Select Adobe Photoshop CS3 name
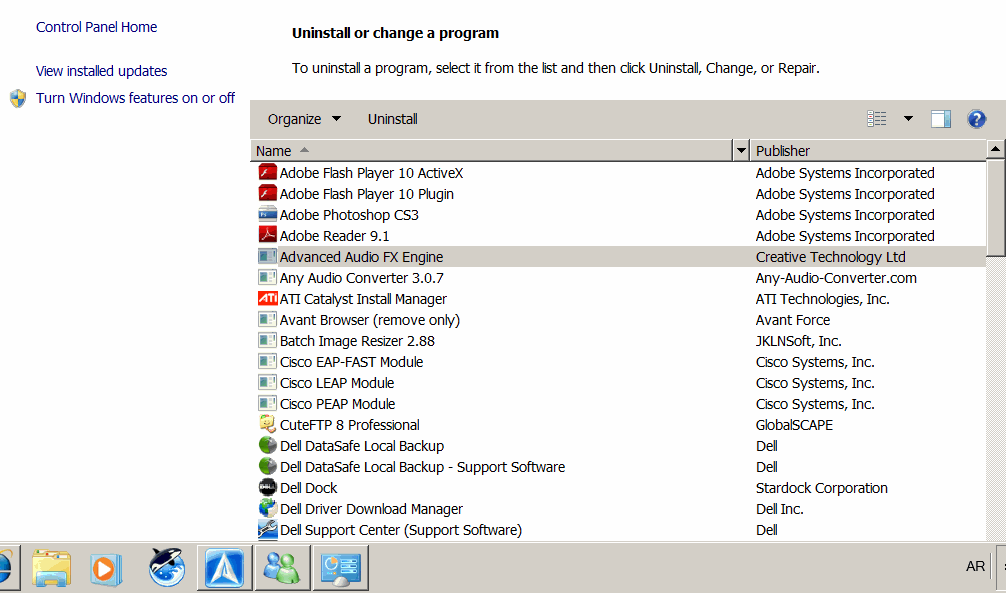Viewport: 1006px width, 593px height. click(x=349, y=215)
